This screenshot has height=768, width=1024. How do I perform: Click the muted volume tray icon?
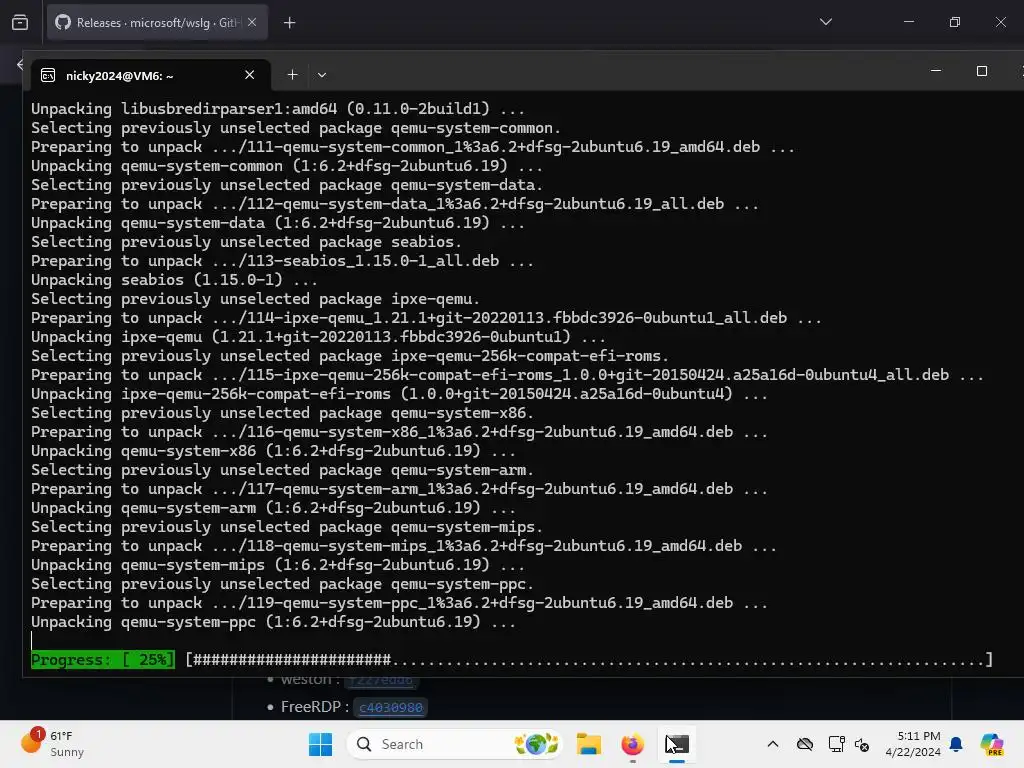(x=862, y=744)
